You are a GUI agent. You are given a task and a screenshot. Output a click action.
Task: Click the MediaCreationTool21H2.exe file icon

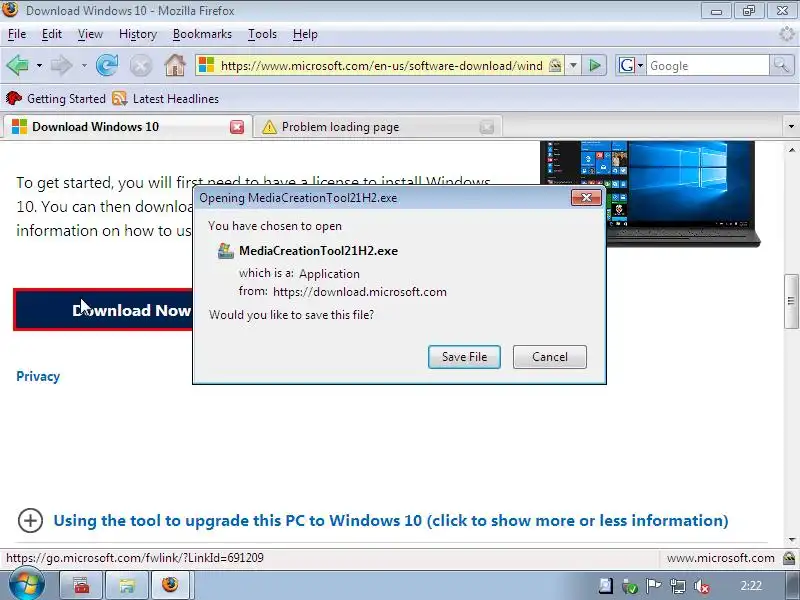226,251
